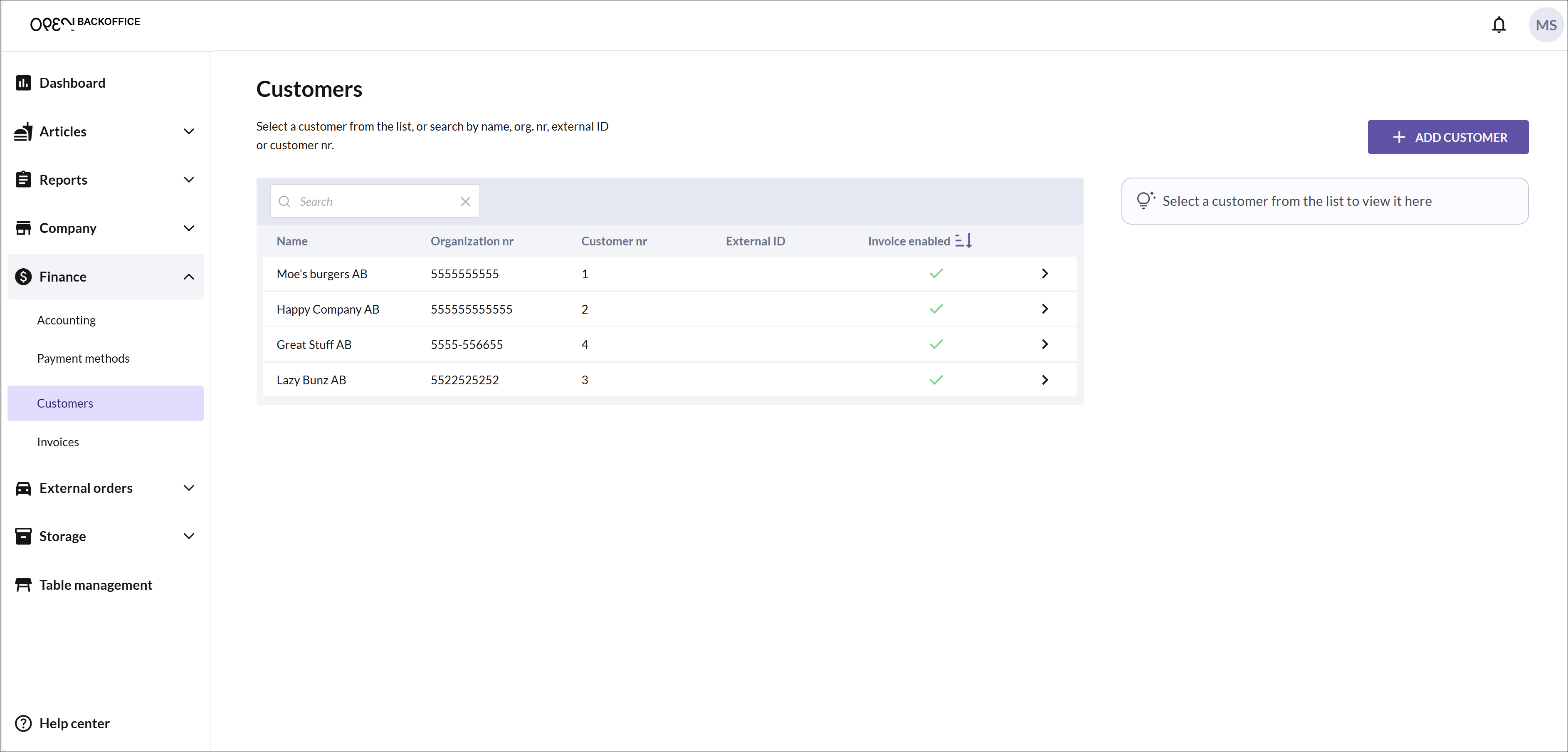Click Moe's burgers AB invoice checkmark
Image resolution: width=1568 pixels, height=752 pixels.
point(936,273)
